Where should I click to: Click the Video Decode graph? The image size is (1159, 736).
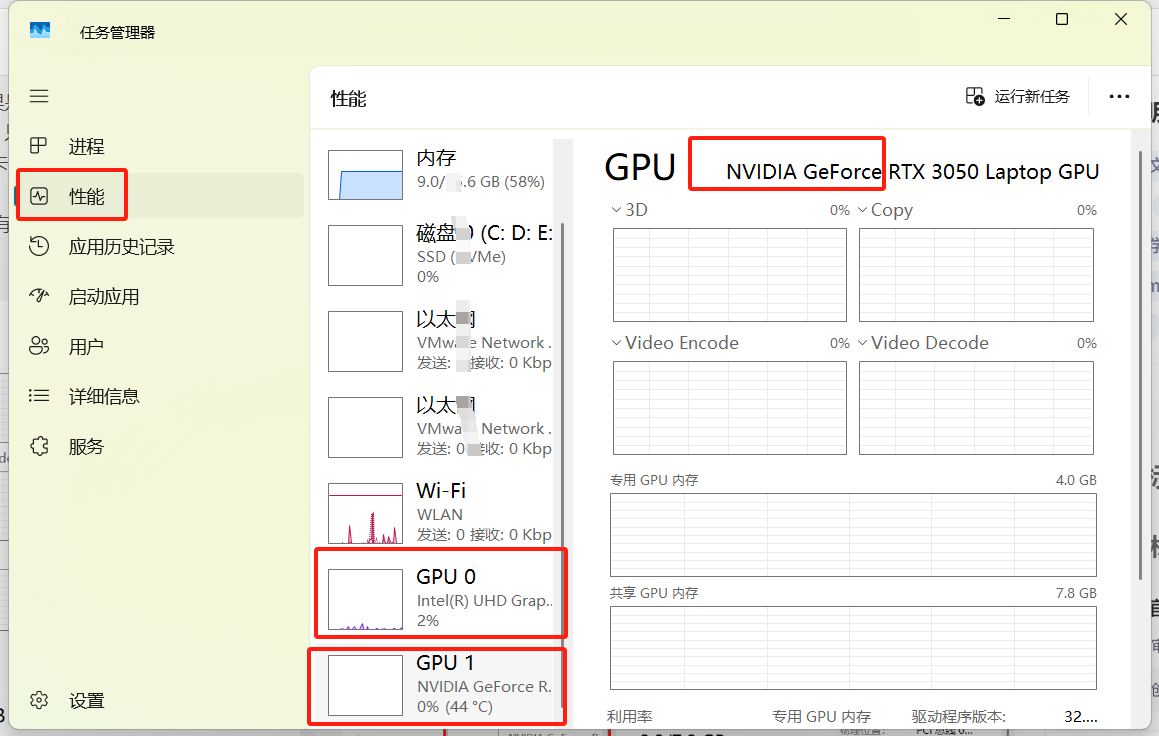pyautogui.click(x=976, y=408)
